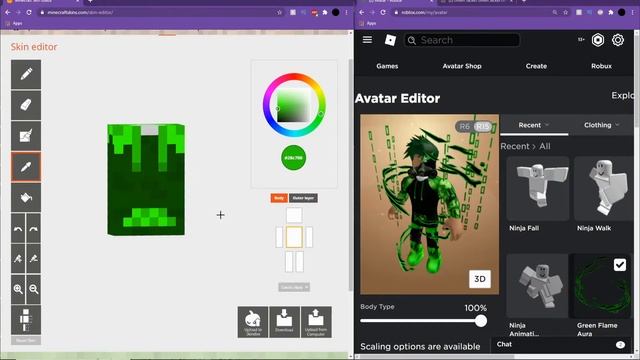Open Roblox settings gear icon

(x=618, y=40)
